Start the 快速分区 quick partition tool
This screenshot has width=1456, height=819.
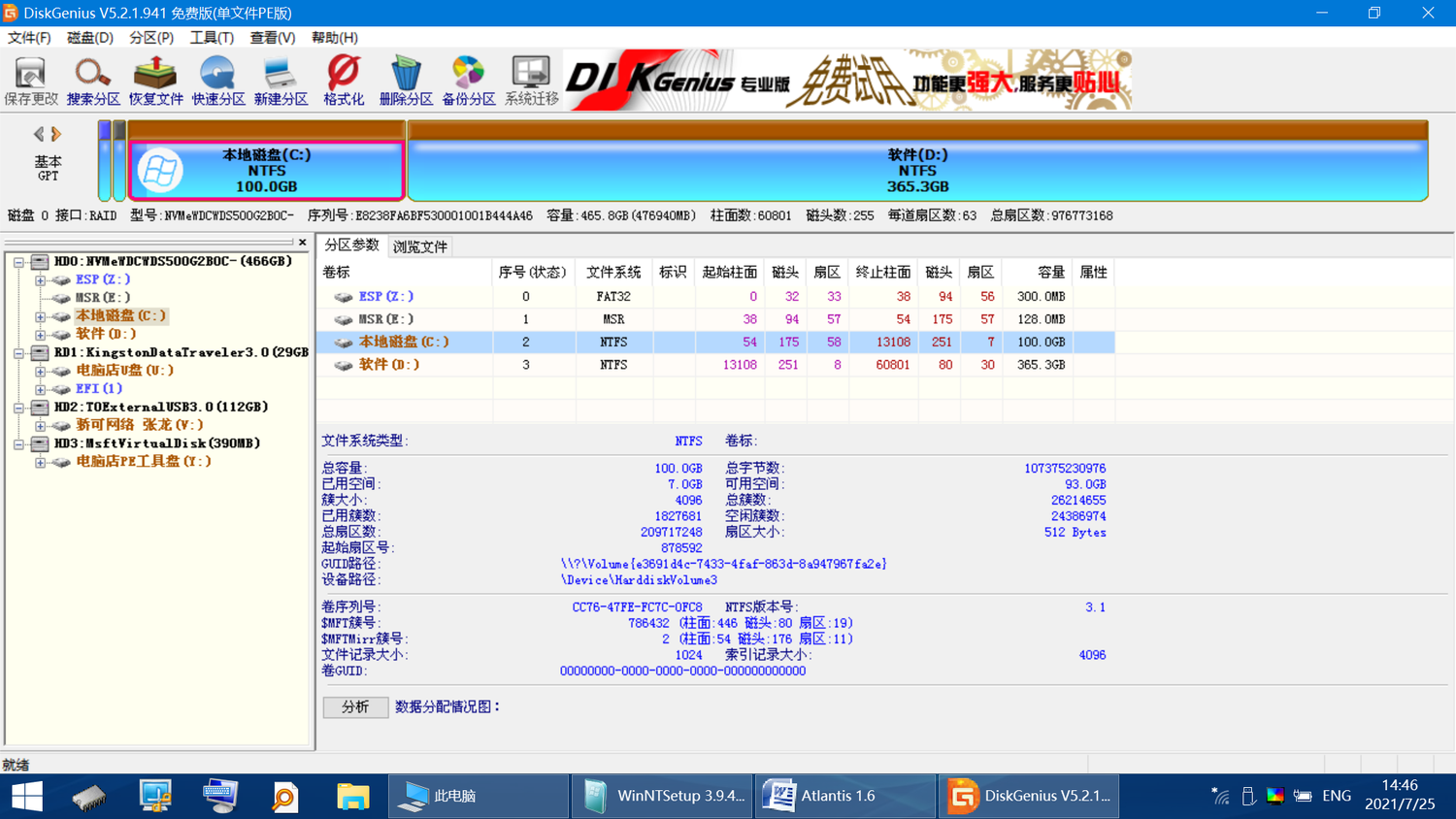pos(218,81)
